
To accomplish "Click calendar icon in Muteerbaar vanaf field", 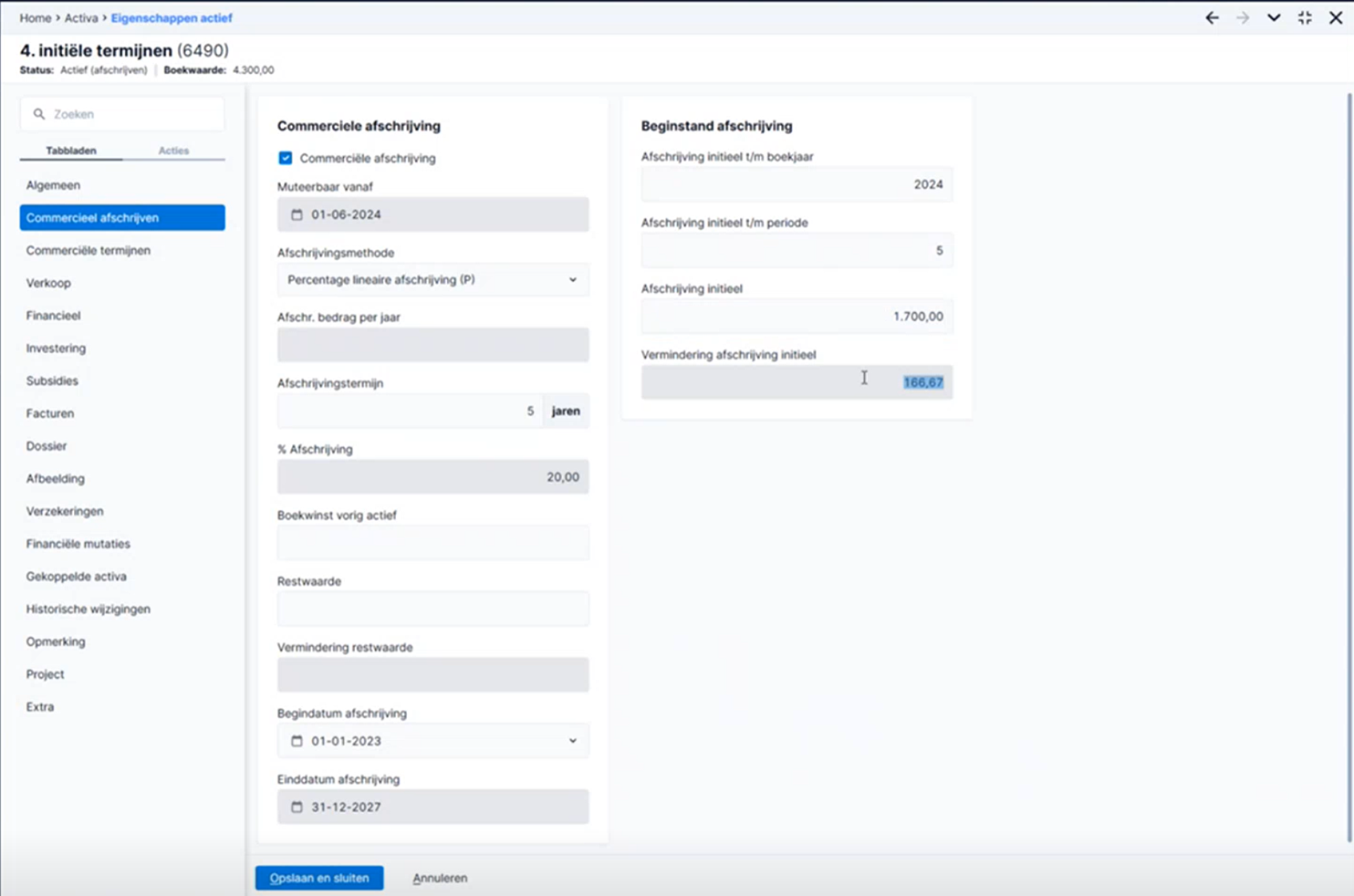I will [x=297, y=214].
